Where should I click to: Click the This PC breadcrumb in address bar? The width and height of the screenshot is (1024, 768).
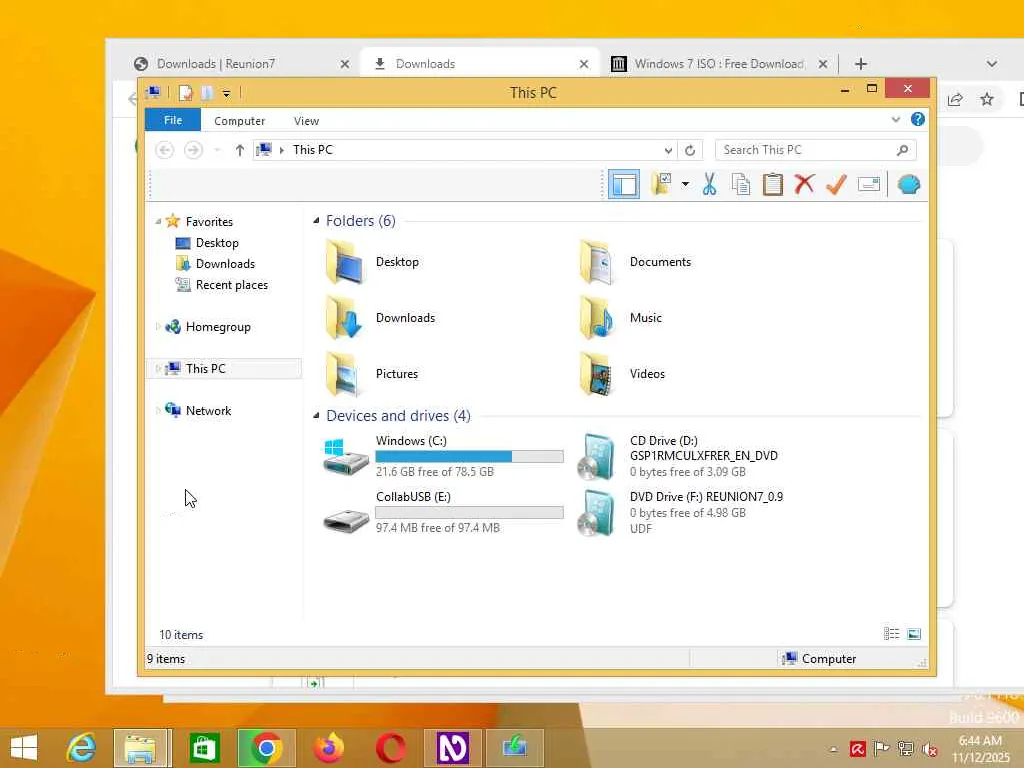pyautogui.click(x=313, y=150)
